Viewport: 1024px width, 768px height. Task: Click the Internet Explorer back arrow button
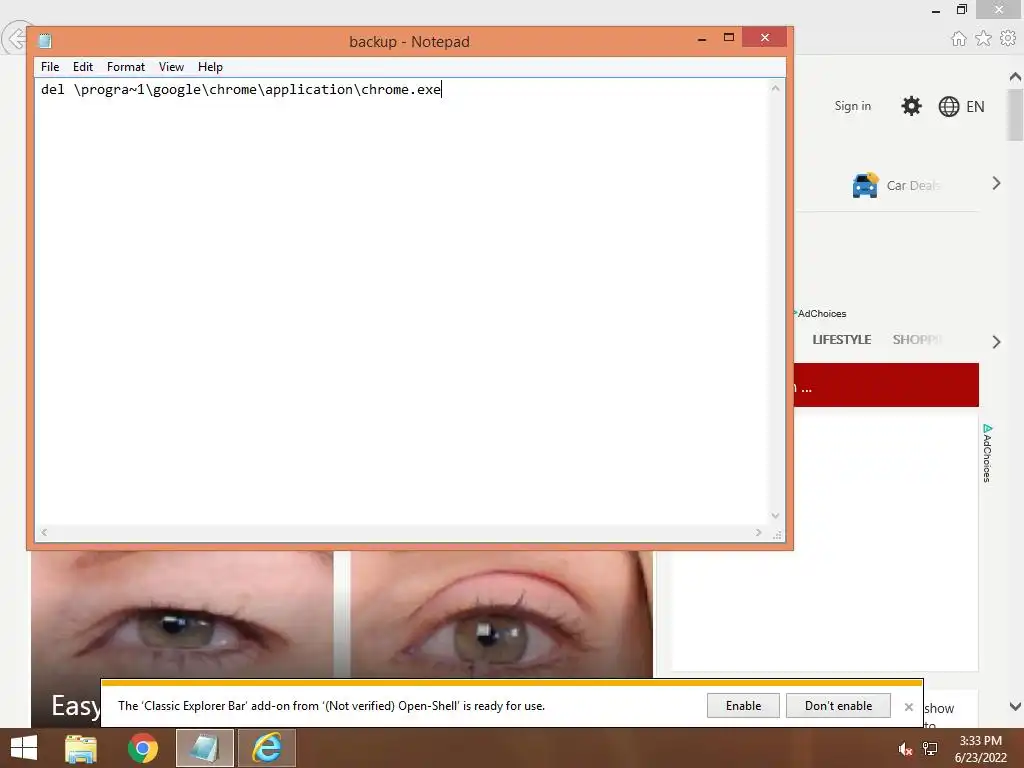click(14, 39)
